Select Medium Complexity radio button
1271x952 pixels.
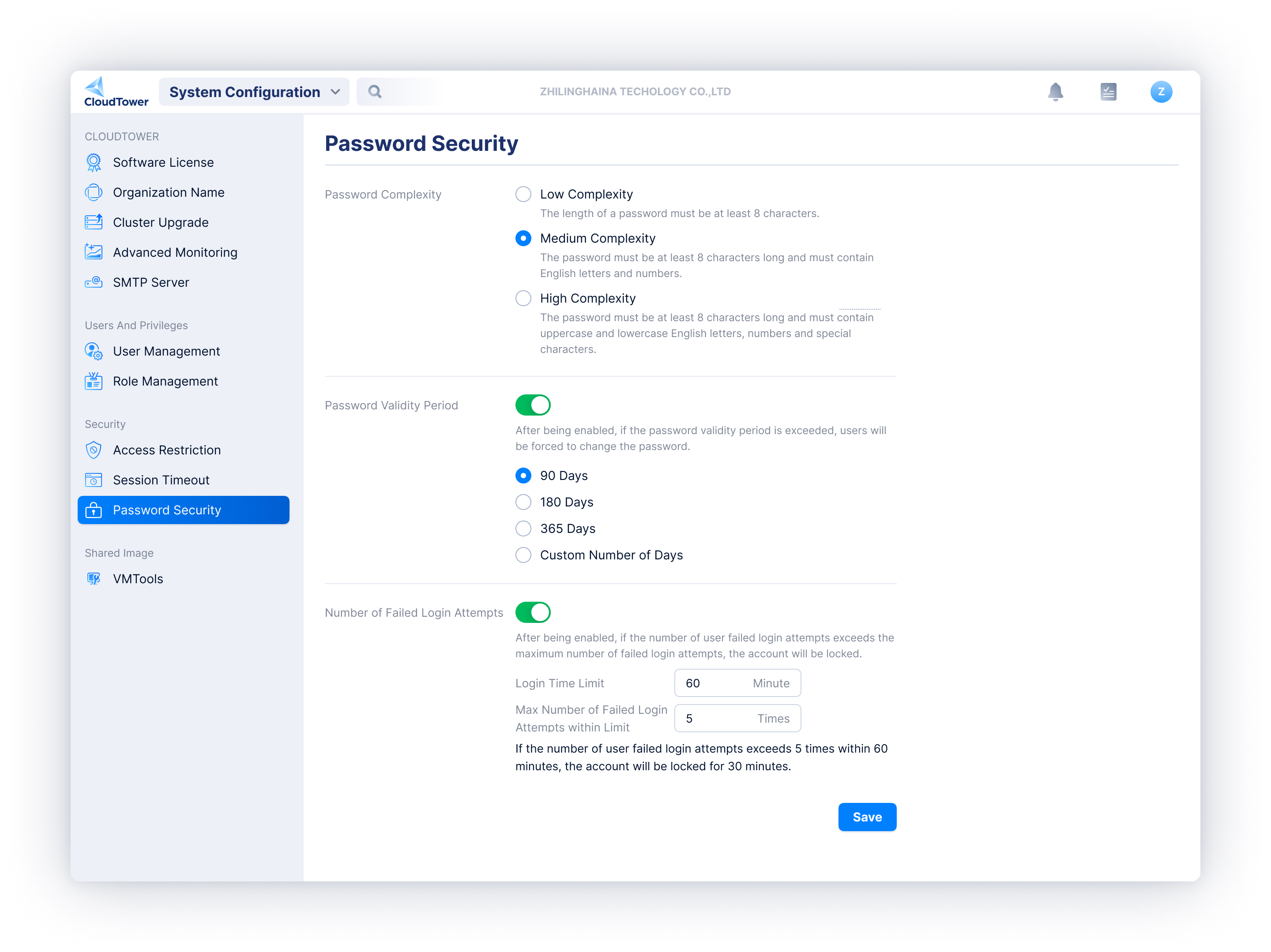pos(523,238)
